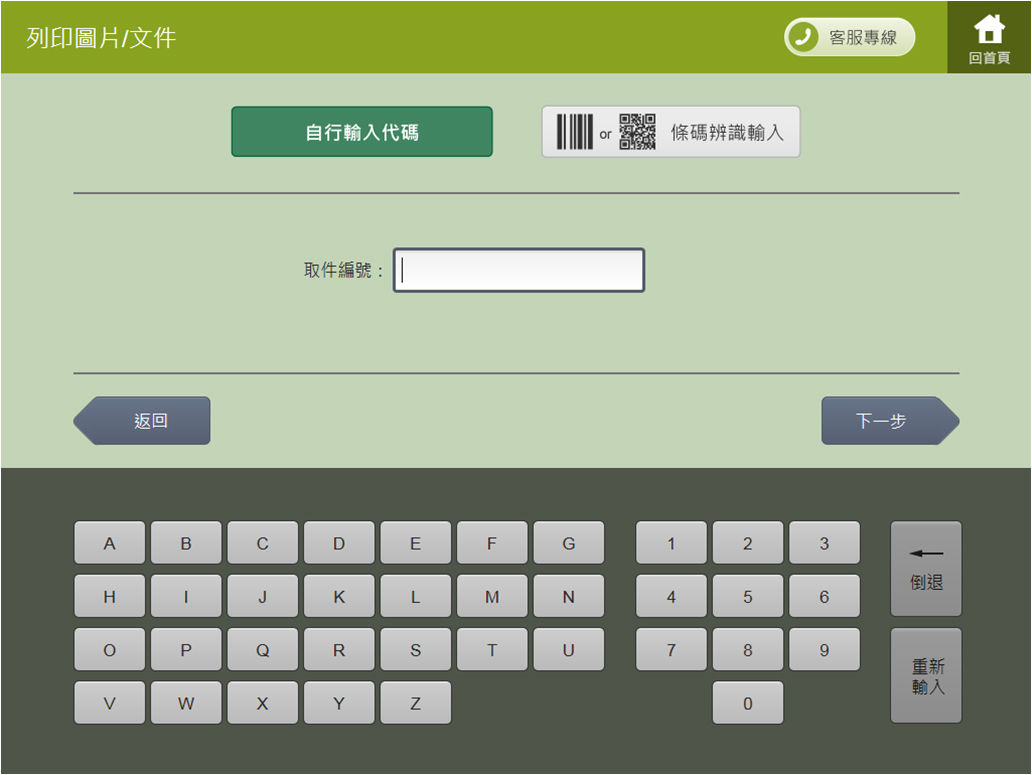Tap the letter A key
1032x775 pixels.
(x=109, y=543)
